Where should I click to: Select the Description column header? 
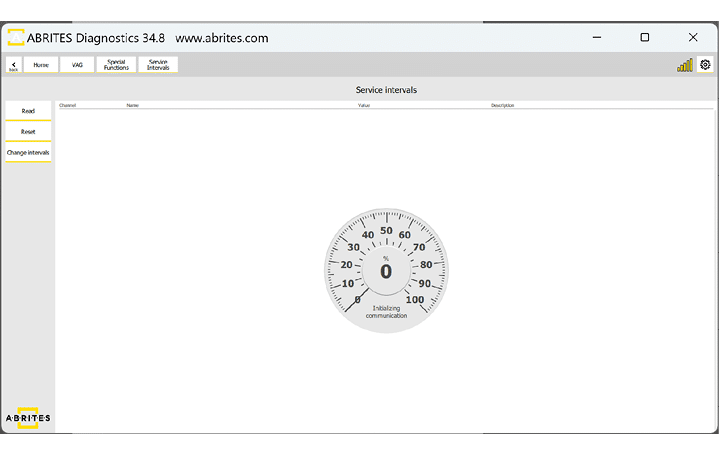tap(502, 105)
